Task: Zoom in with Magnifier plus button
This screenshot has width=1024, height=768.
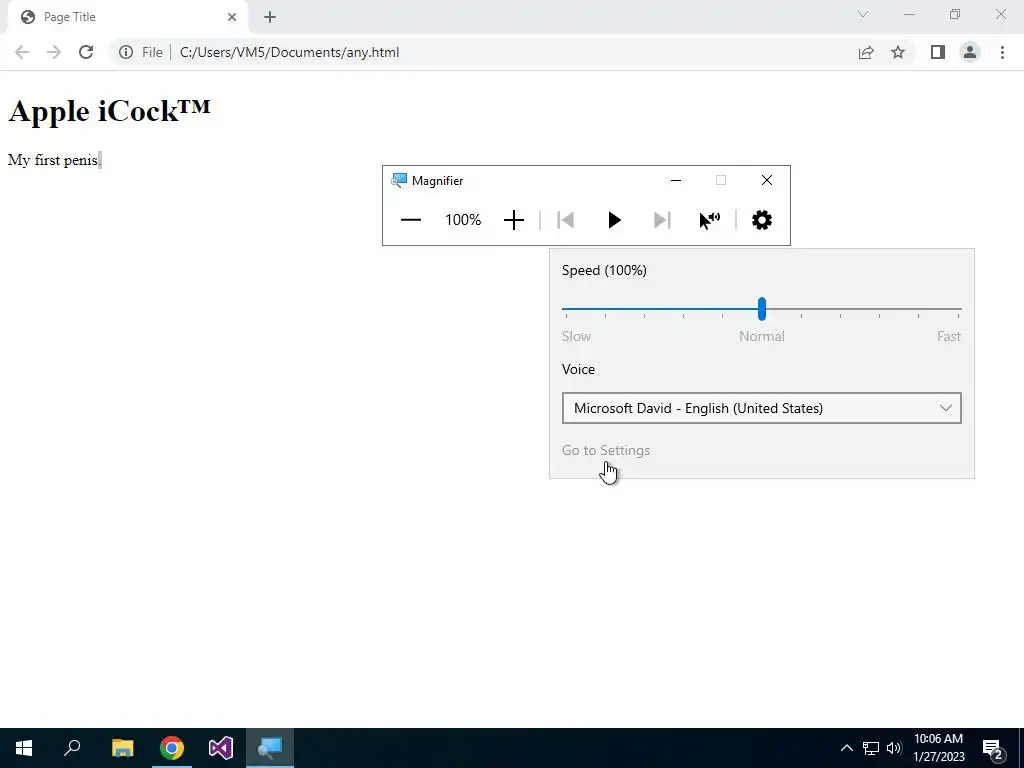Action: pyautogui.click(x=514, y=220)
